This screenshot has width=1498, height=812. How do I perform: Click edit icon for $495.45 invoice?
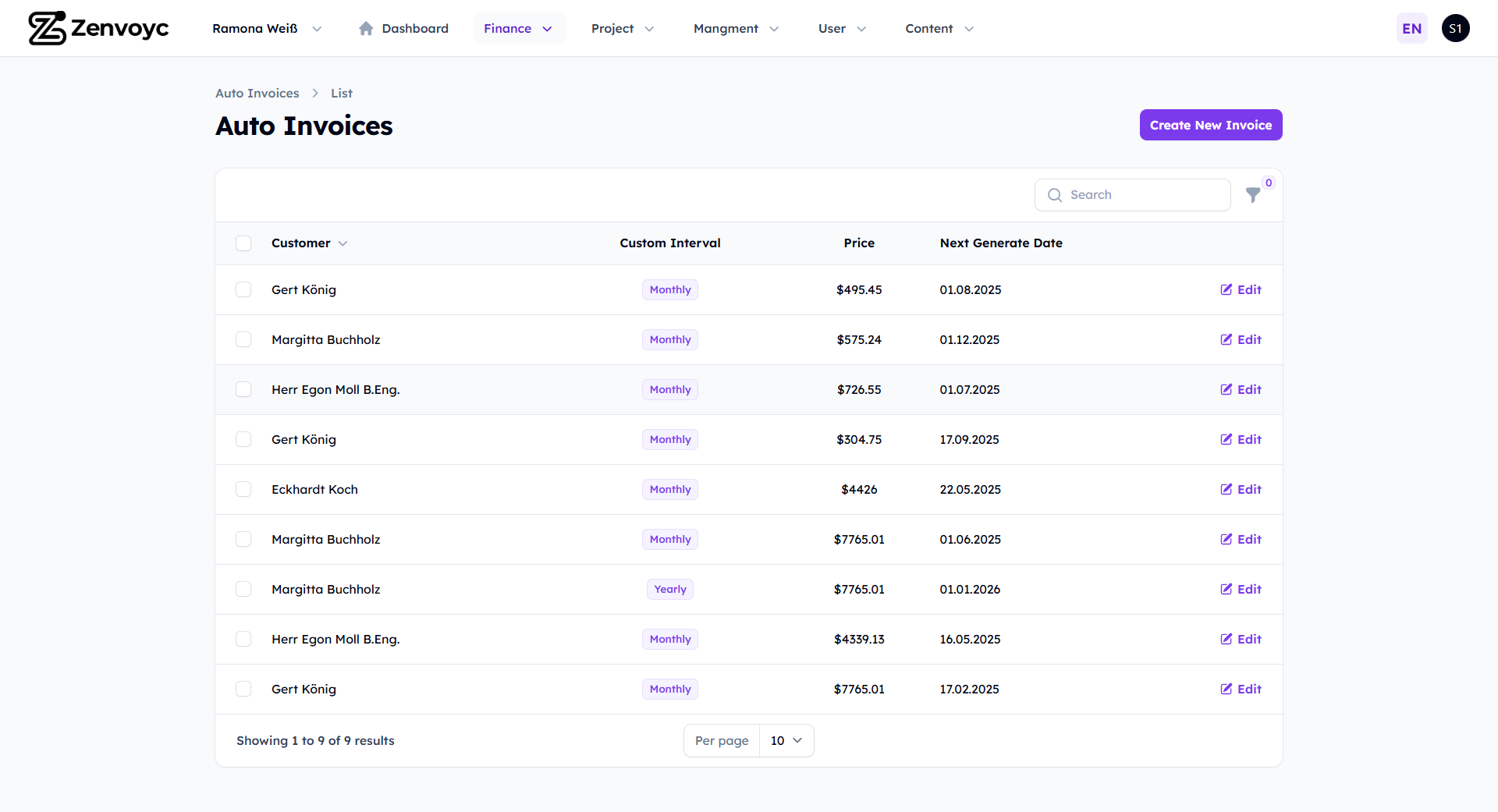tap(1226, 289)
